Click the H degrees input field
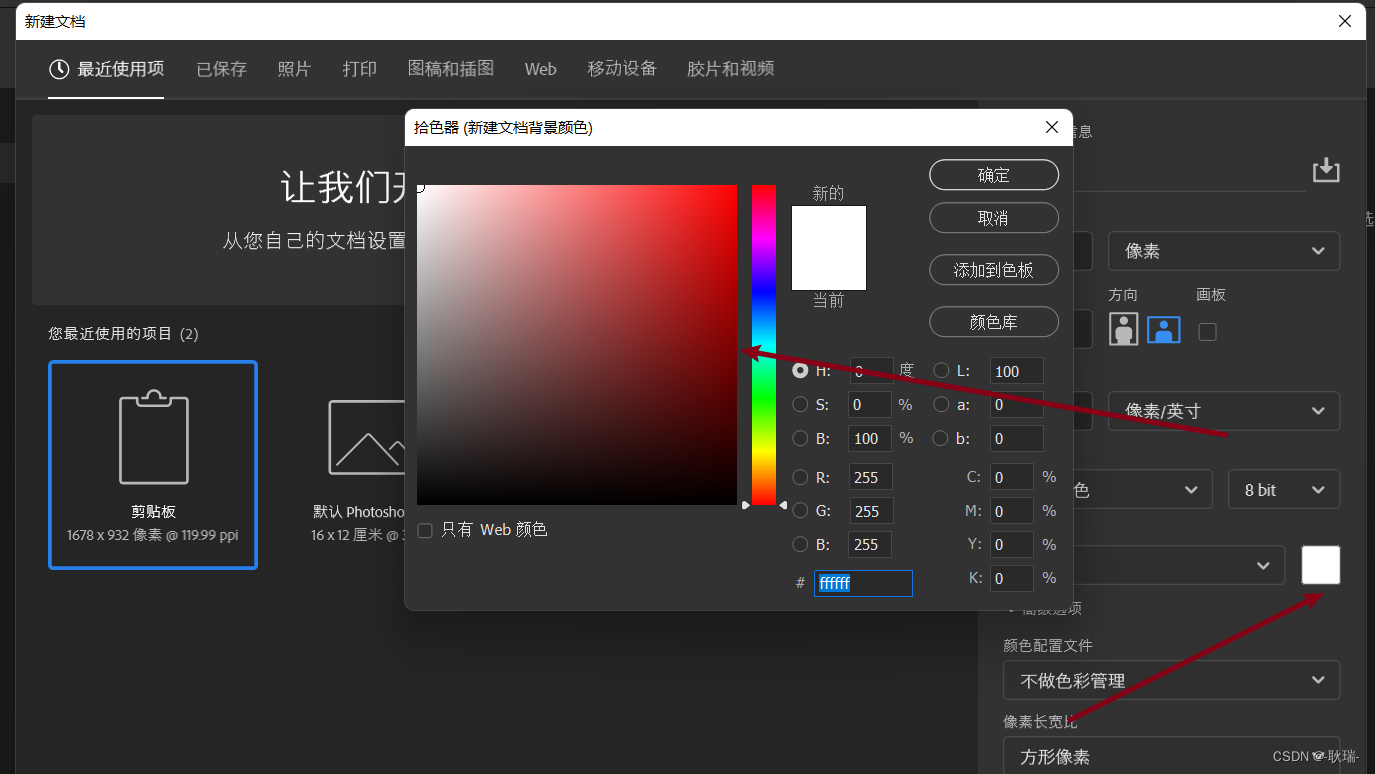The image size is (1375, 774). pos(871,370)
